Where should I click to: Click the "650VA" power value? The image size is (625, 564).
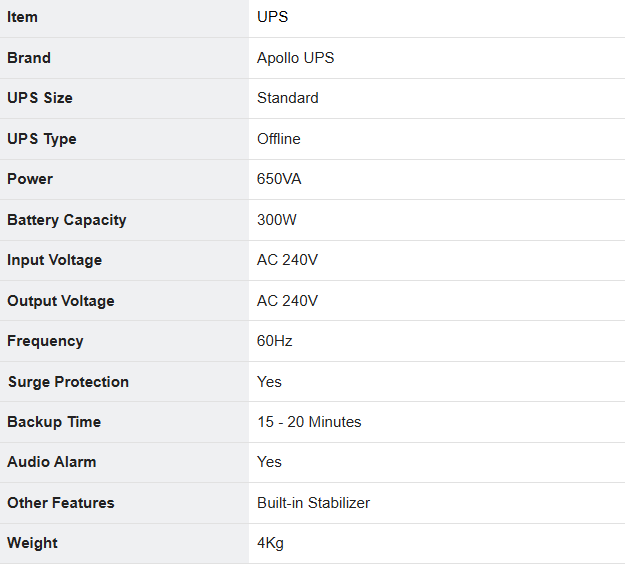[x=279, y=179]
